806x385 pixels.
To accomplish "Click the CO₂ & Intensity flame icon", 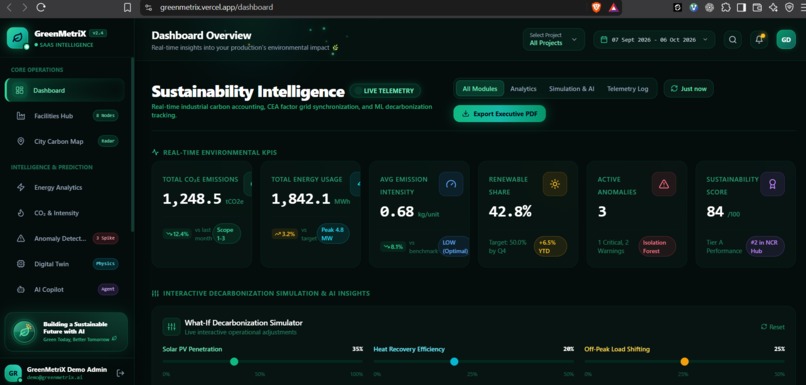I will coord(21,213).
